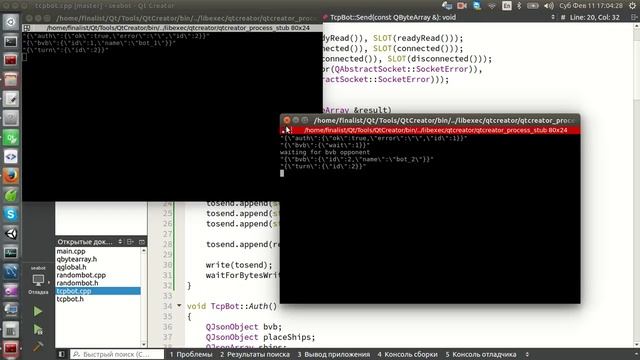Open the green leaf dock application
This screenshot has width=640, height=360.
coord(11,196)
